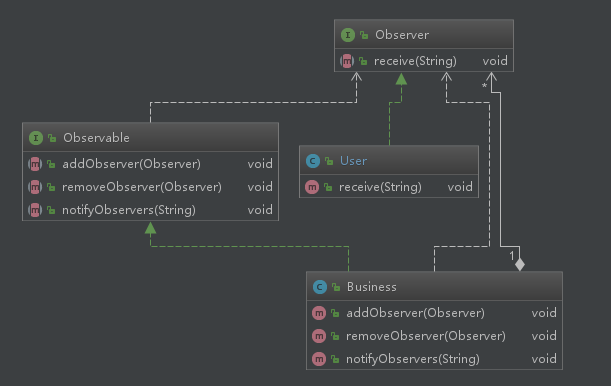Click the void return type of User's receive
The width and height of the screenshot is (611, 386).
click(x=460, y=187)
